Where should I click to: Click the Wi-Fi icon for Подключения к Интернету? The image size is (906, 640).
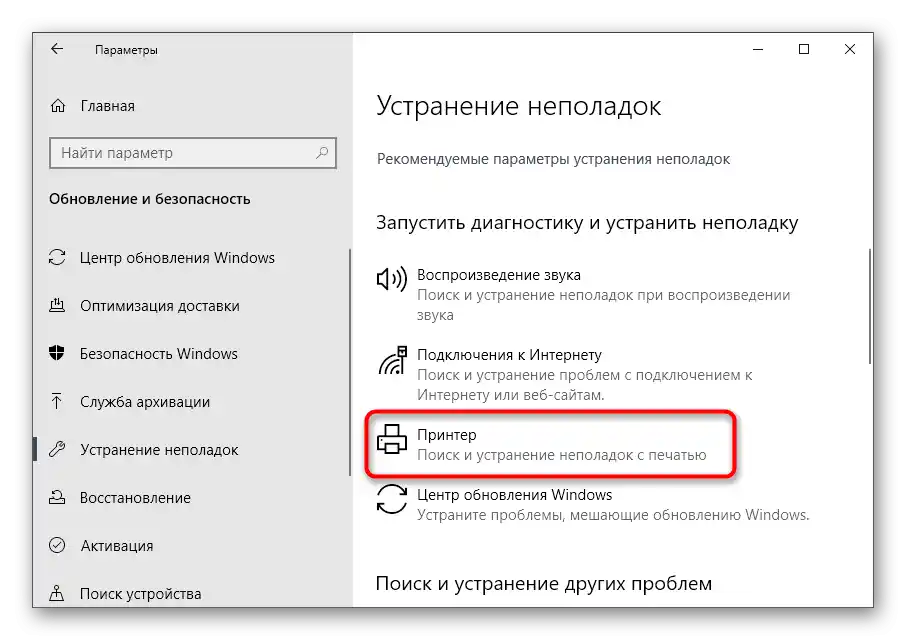click(x=392, y=360)
